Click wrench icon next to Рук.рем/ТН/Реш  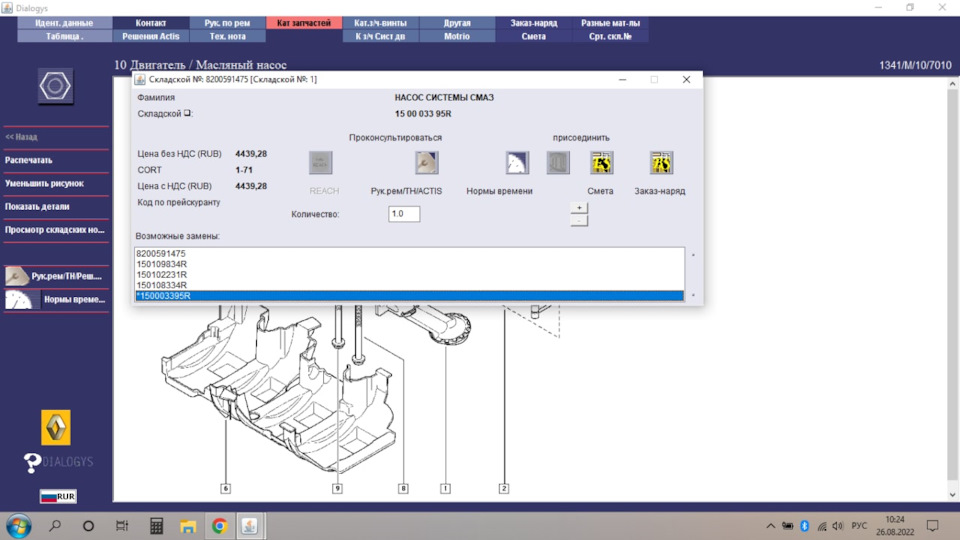coord(17,276)
